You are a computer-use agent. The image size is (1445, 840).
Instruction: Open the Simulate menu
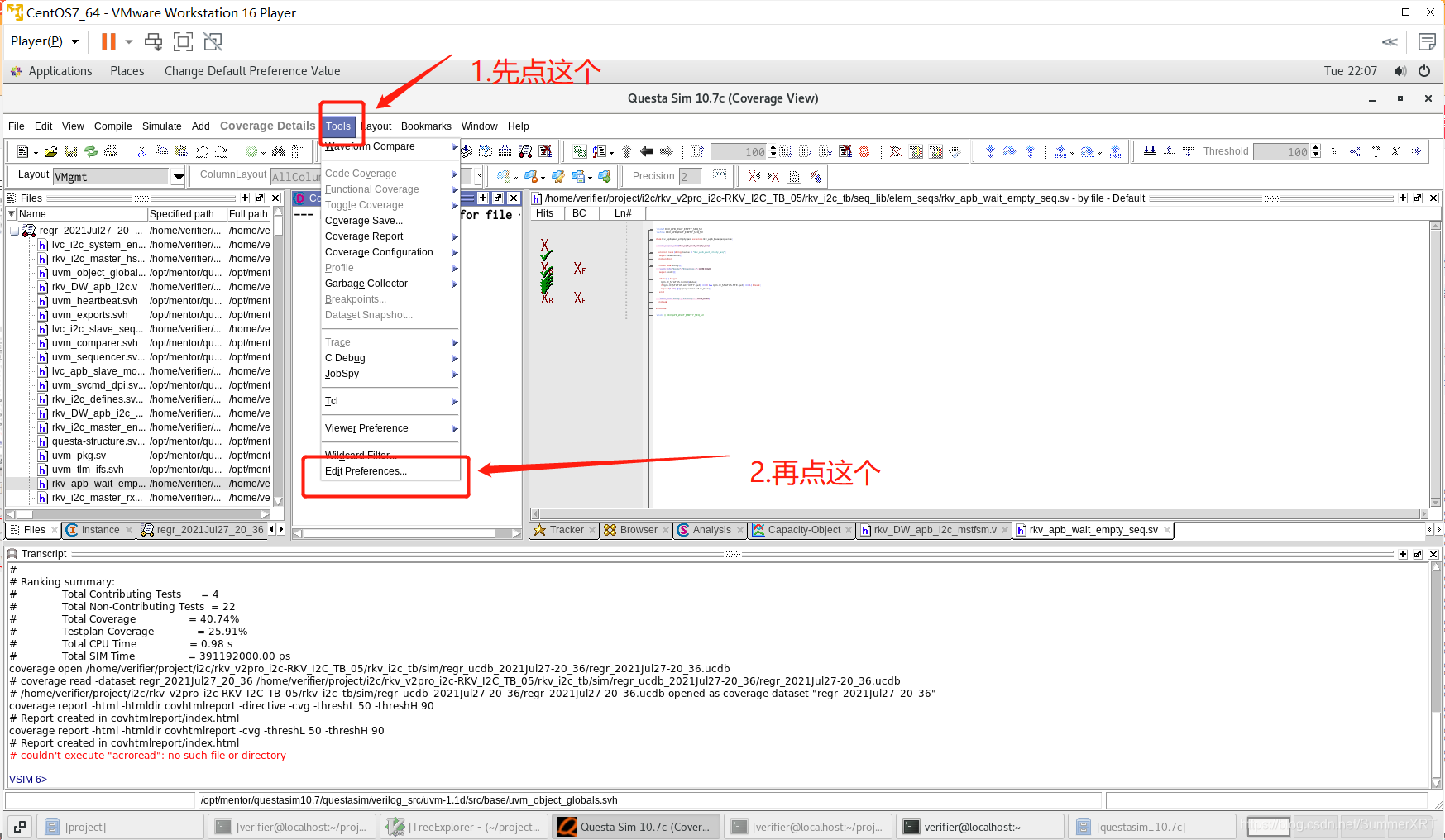[x=161, y=126]
